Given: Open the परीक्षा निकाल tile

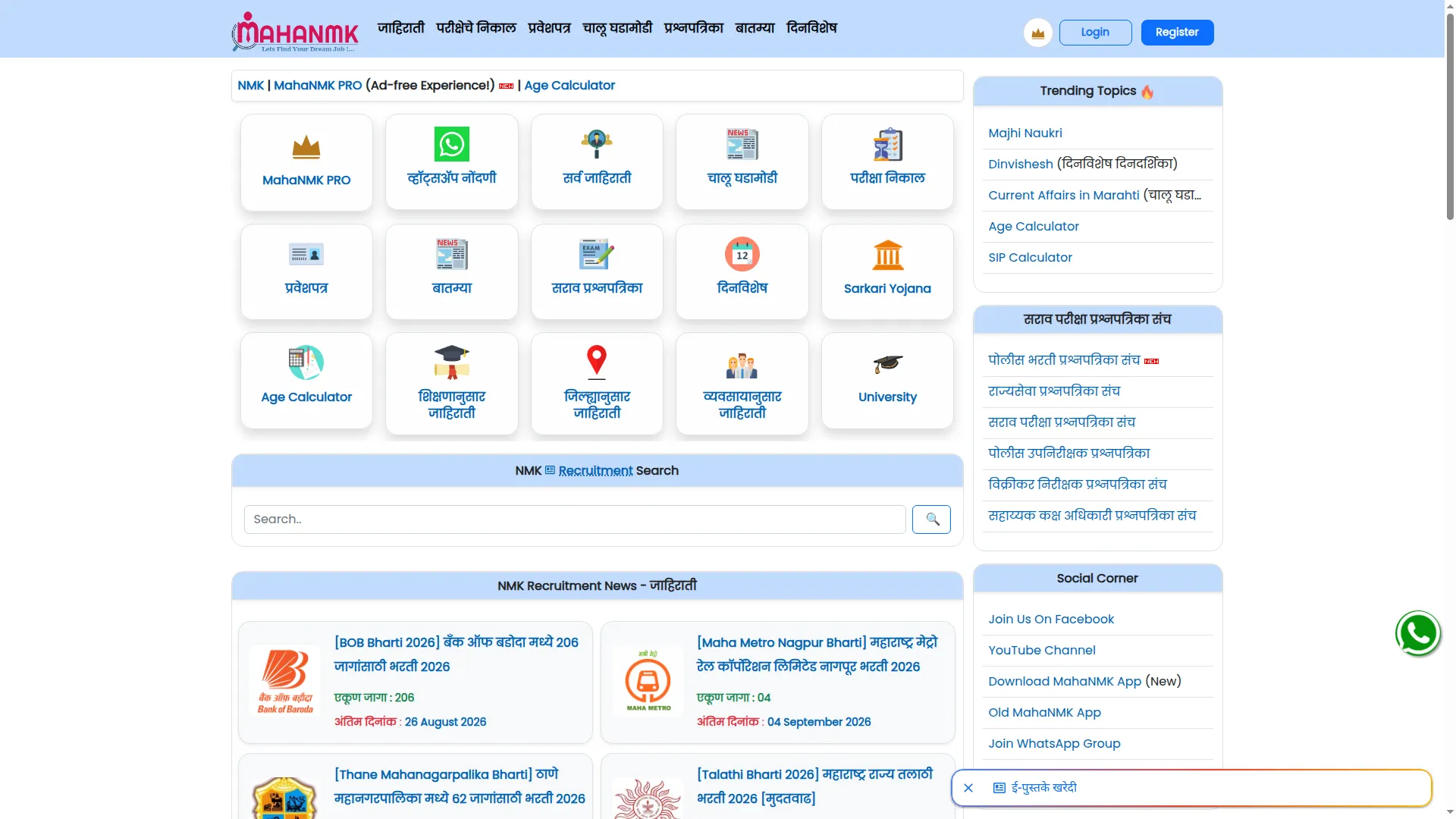Looking at the screenshot, I should coord(887,162).
